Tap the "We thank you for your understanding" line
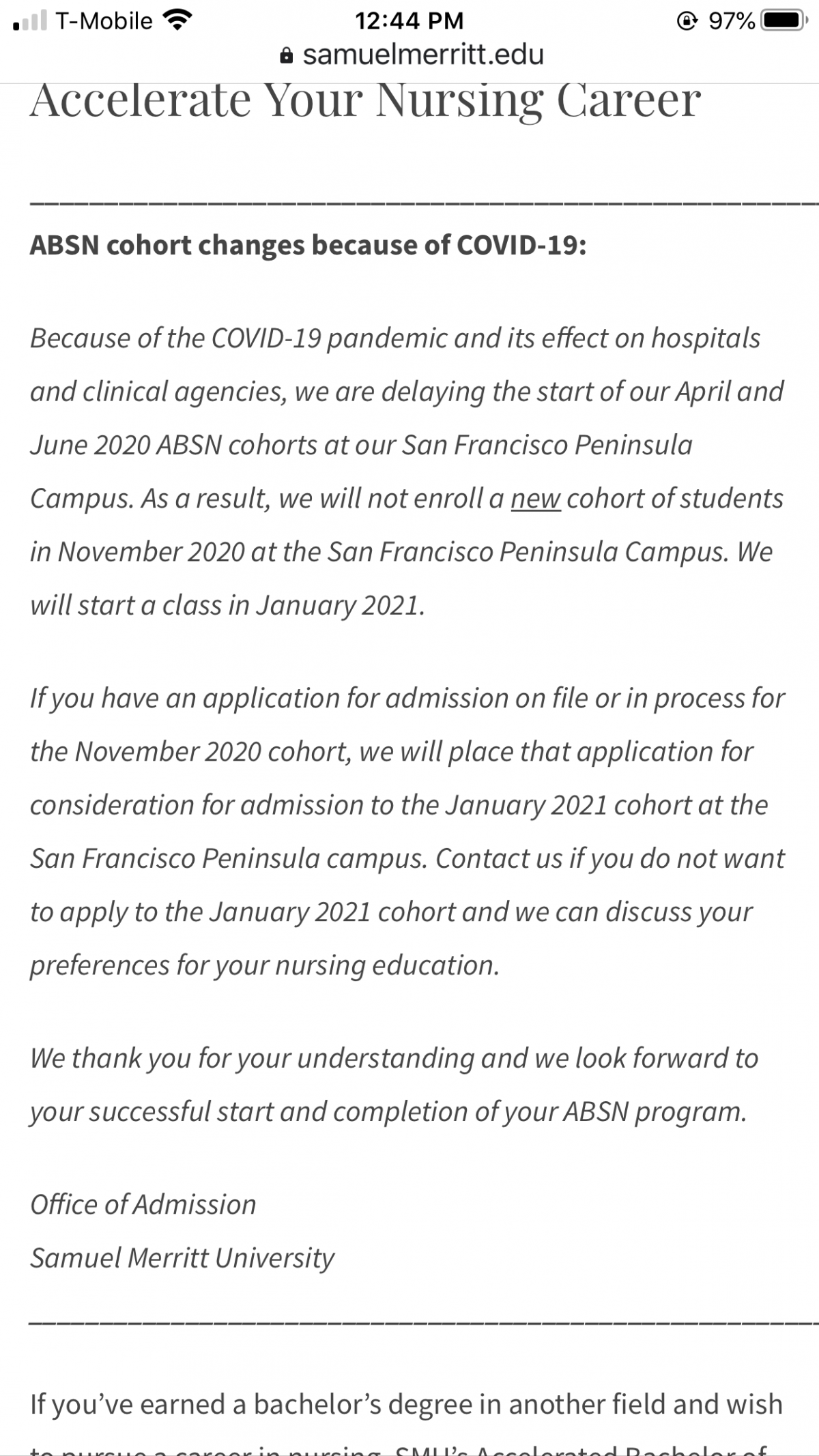 pyautogui.click(x=394, y=1058)
